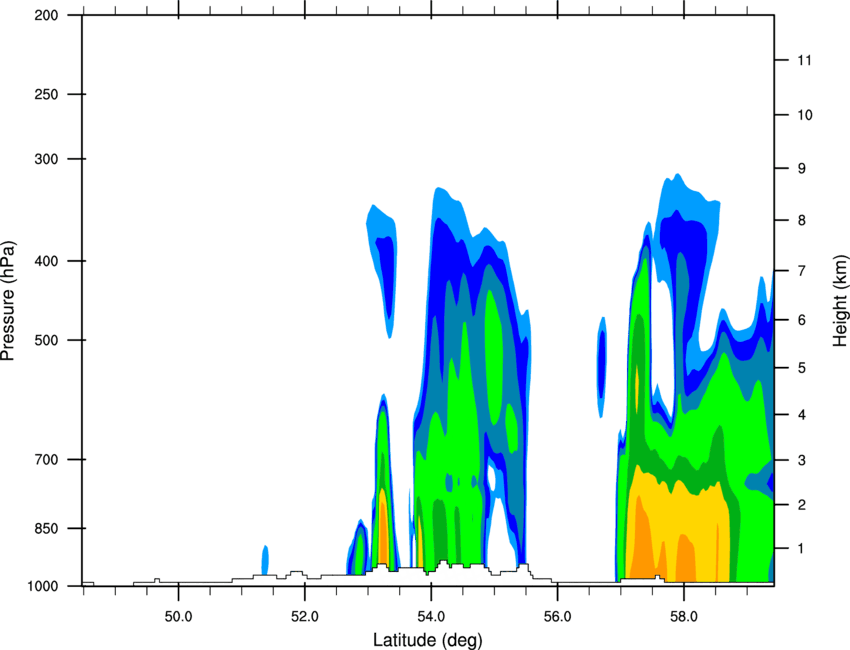Click the latitude tick label 50.0

(x=178, y=616)
